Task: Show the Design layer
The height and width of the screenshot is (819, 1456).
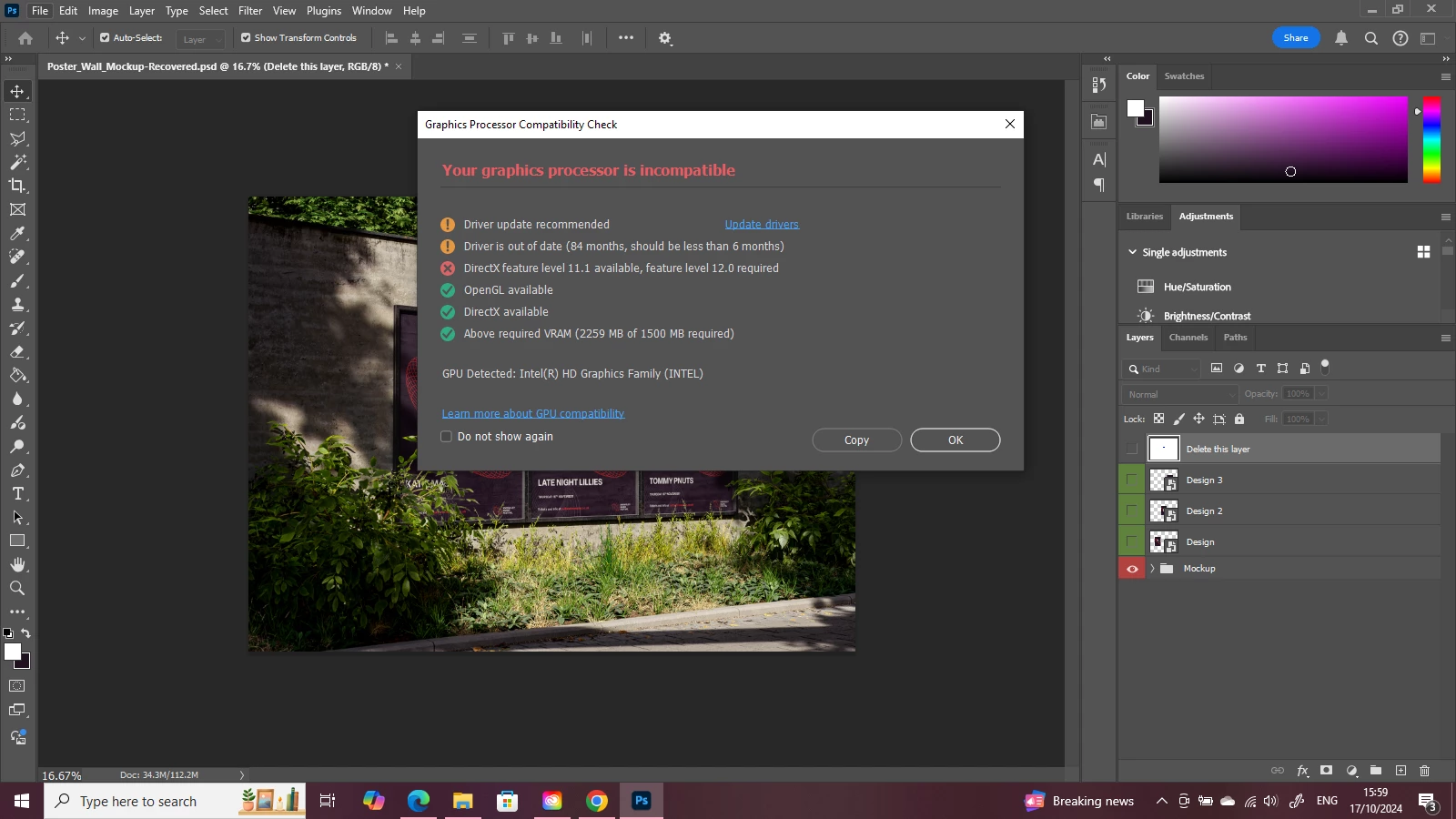Action: pos(1132,541)
